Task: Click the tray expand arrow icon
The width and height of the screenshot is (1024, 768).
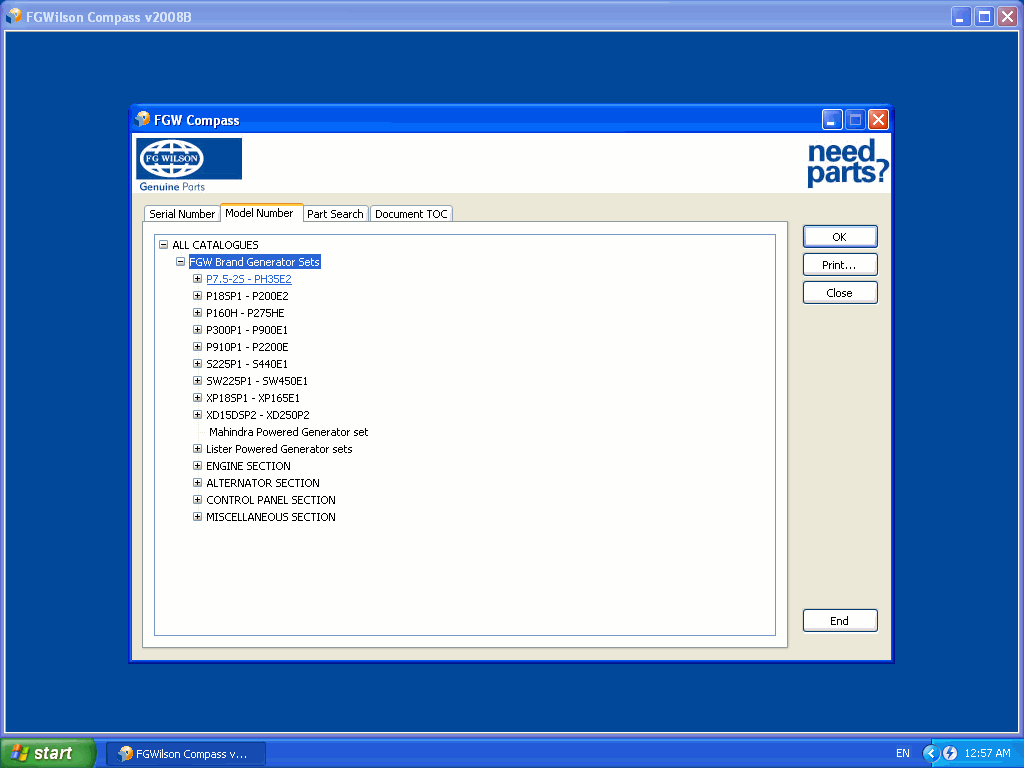Action: (931, 753)
